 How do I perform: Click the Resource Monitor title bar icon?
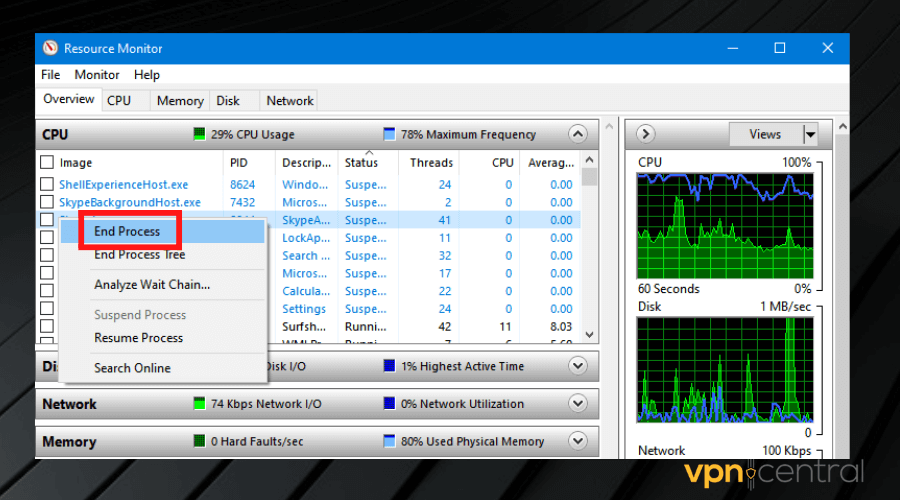pyautogui.click(x=49, y=48)
